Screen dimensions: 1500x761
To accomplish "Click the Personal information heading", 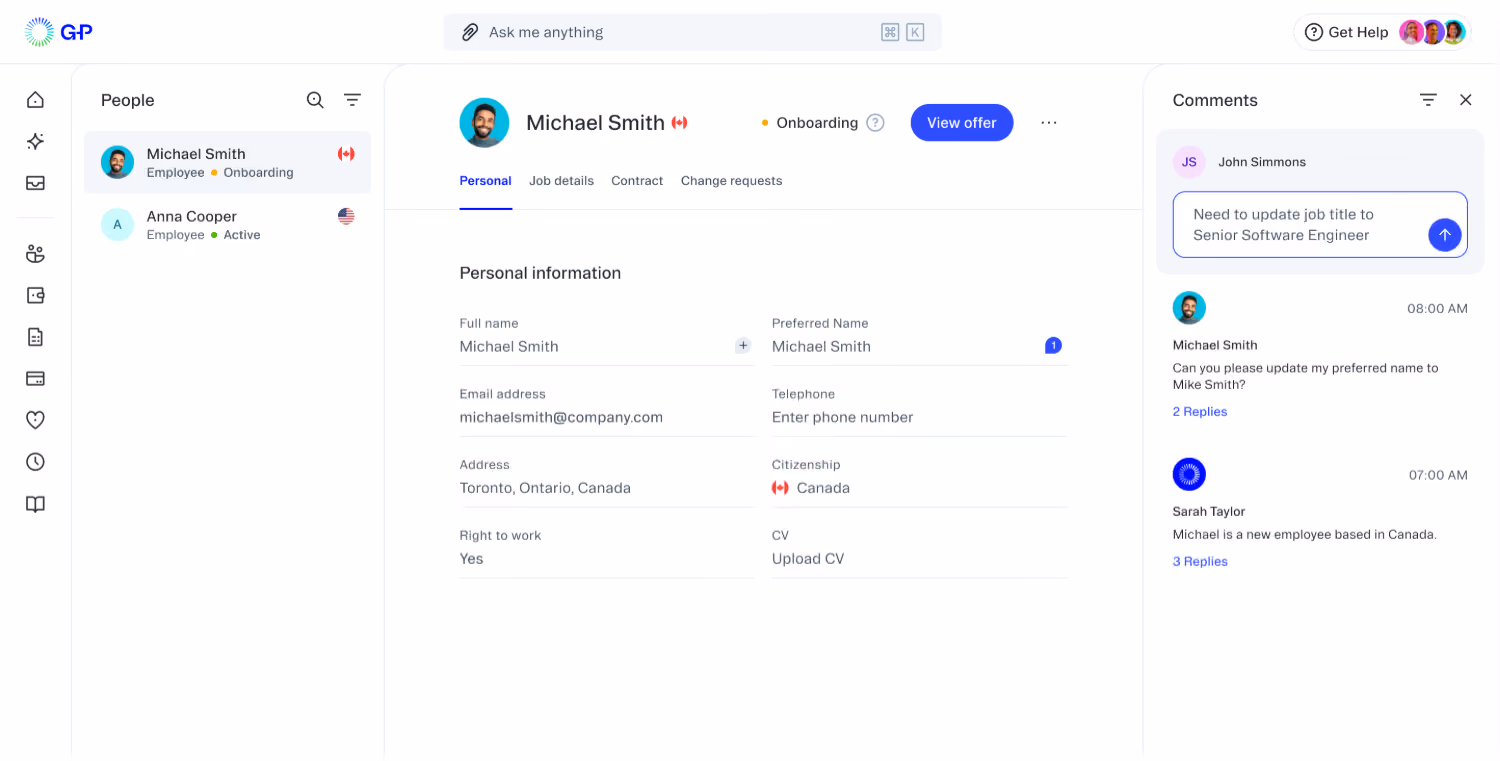I will point(540,273).
